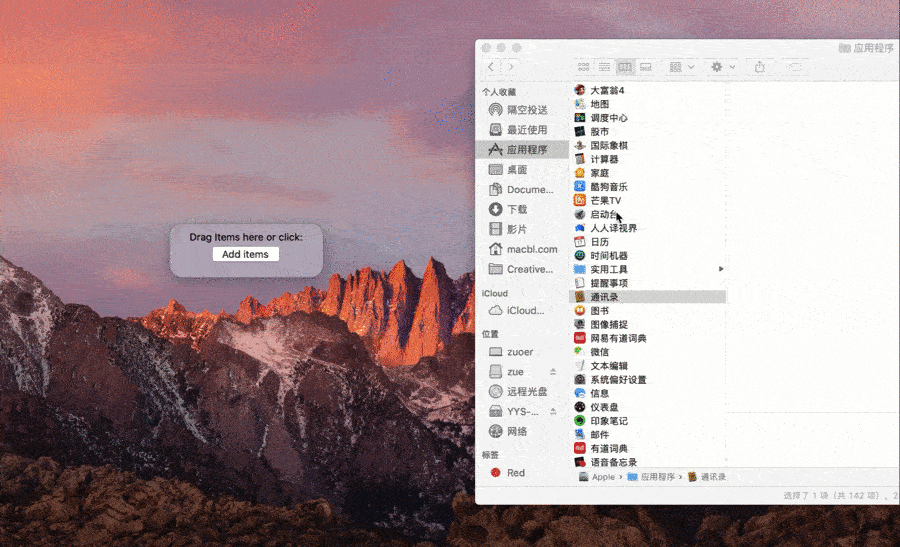Screen dimensions: 900x547
Task: Open 下载 in the sidebar
Action: pyautogui.click(x=522, y=209)
